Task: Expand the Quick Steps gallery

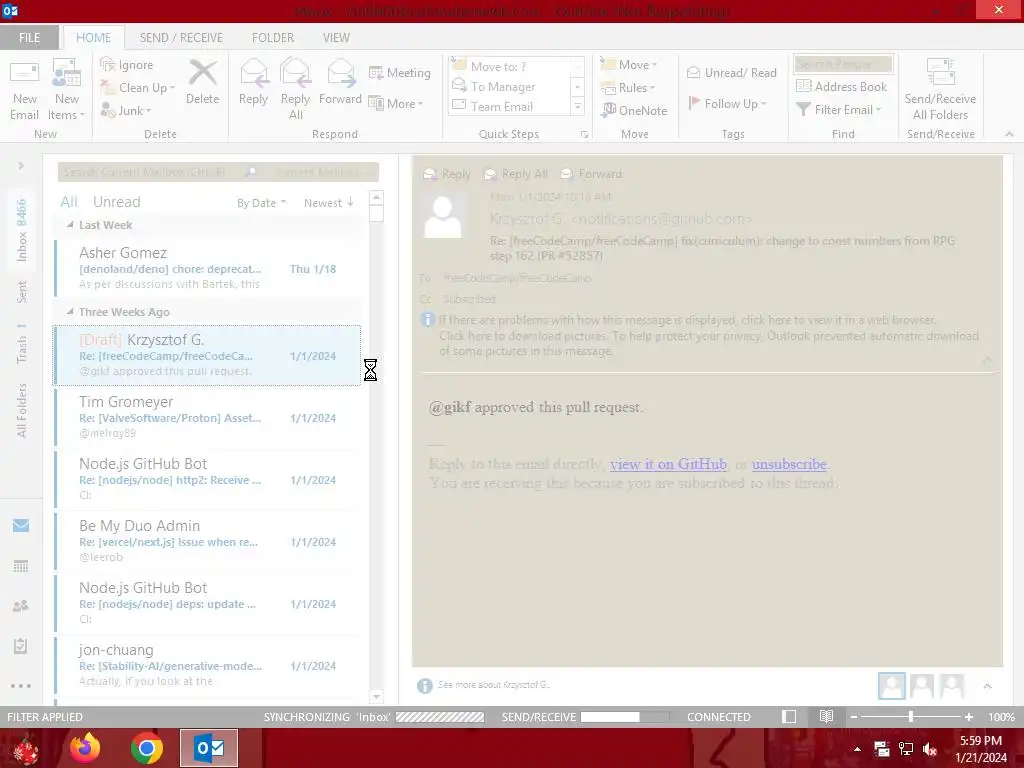Action: [577, 106]
